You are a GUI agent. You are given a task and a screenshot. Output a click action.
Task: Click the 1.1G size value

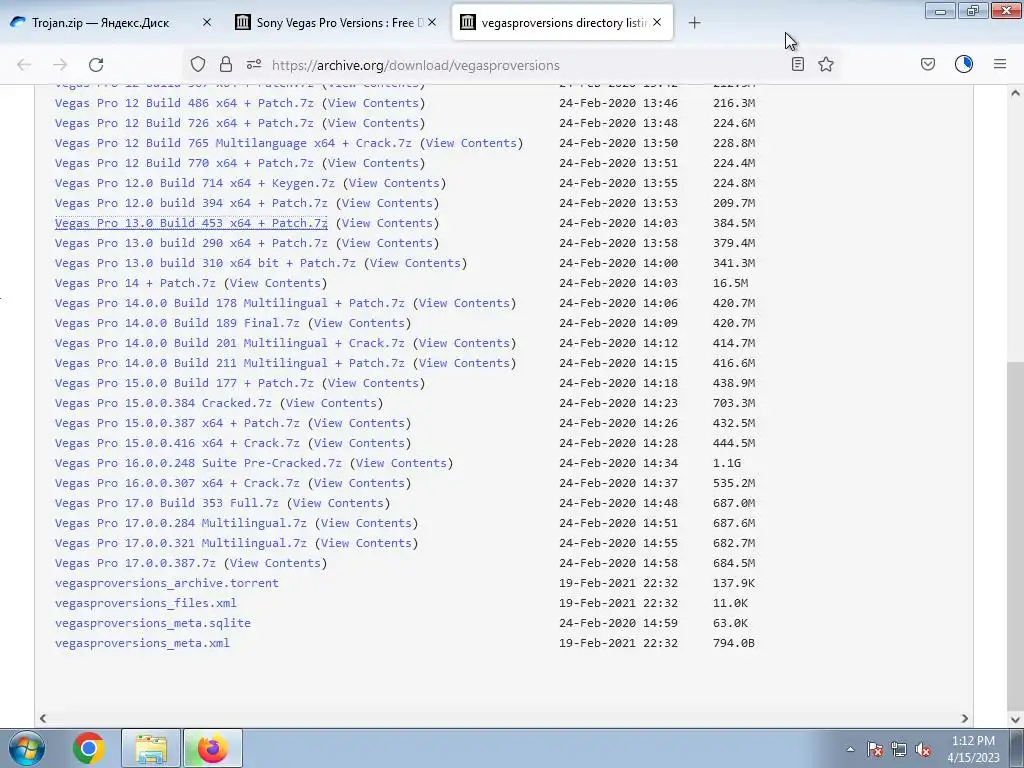pos(727,463)
